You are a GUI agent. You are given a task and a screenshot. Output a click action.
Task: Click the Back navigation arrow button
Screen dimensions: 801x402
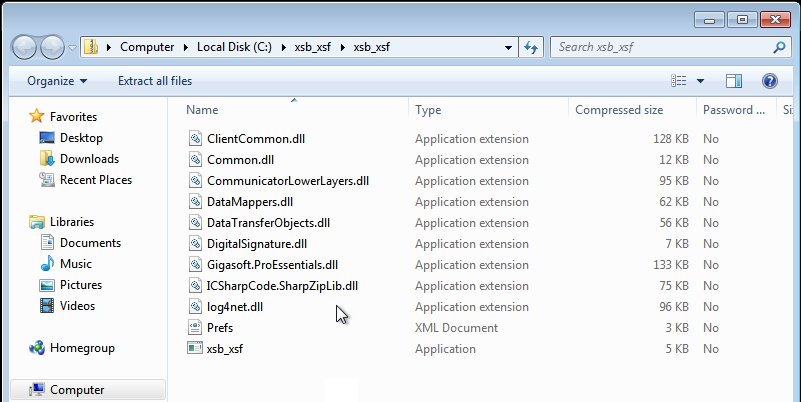tap(25, 47)
